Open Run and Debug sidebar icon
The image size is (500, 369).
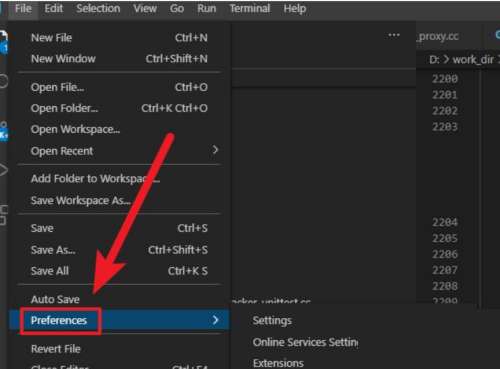point(3,170)
